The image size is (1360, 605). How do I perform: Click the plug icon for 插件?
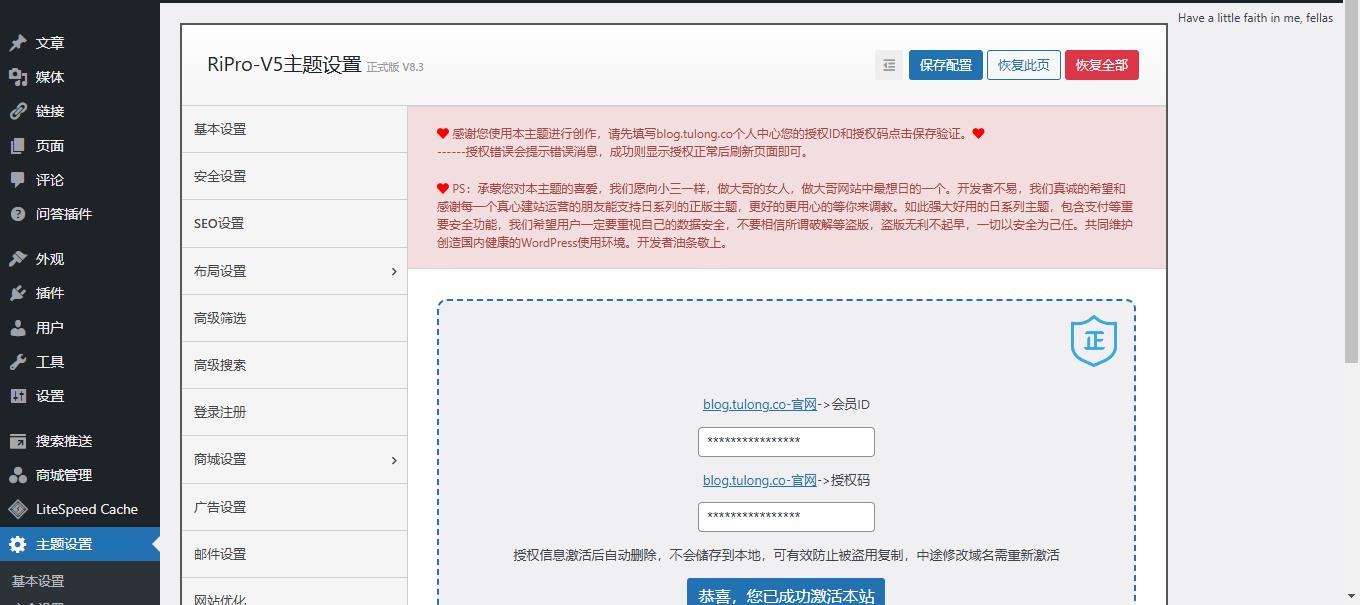tap(18, 293)
